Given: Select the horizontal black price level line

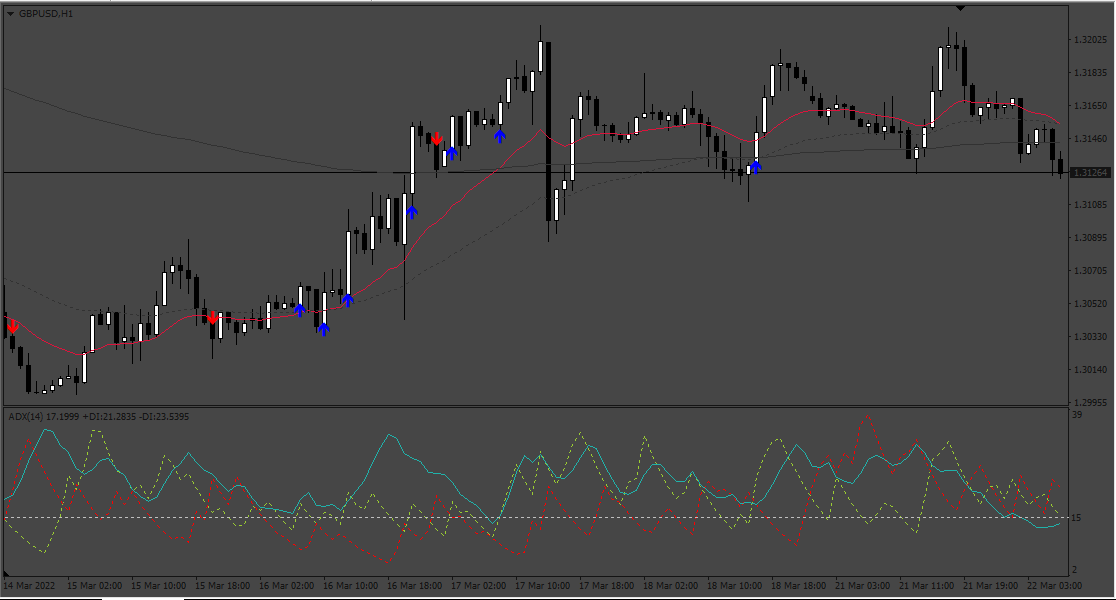Looking at the screenshot, I should point(535,172).
